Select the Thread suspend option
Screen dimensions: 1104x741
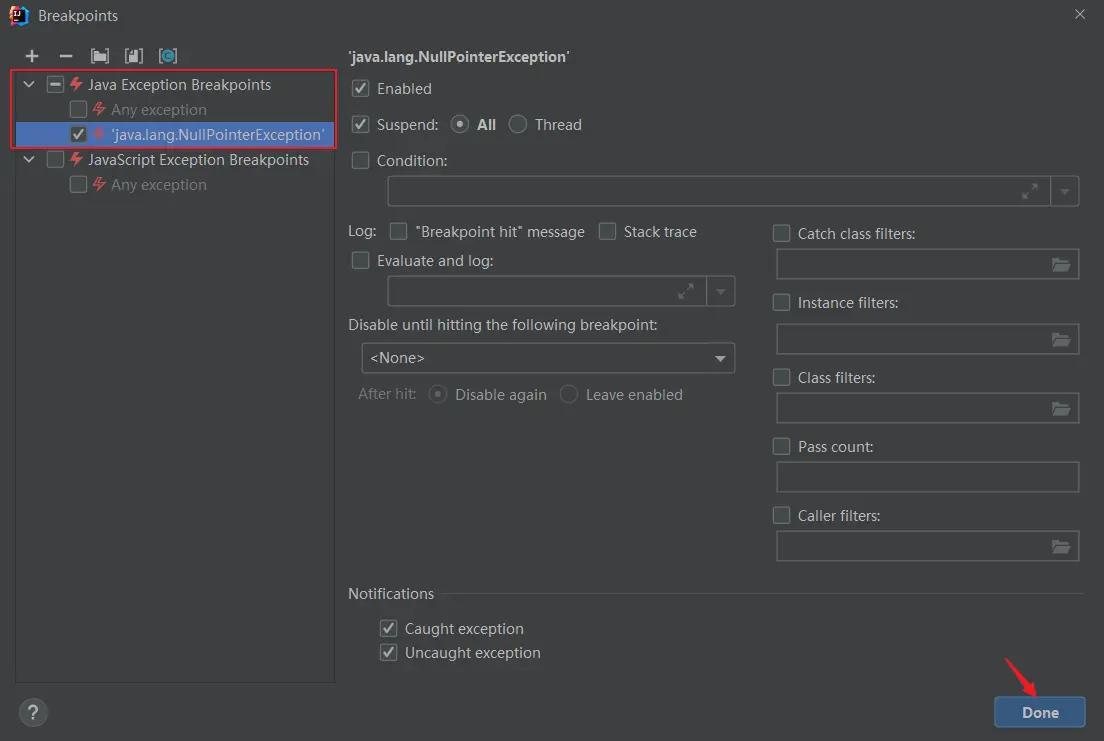518,125
